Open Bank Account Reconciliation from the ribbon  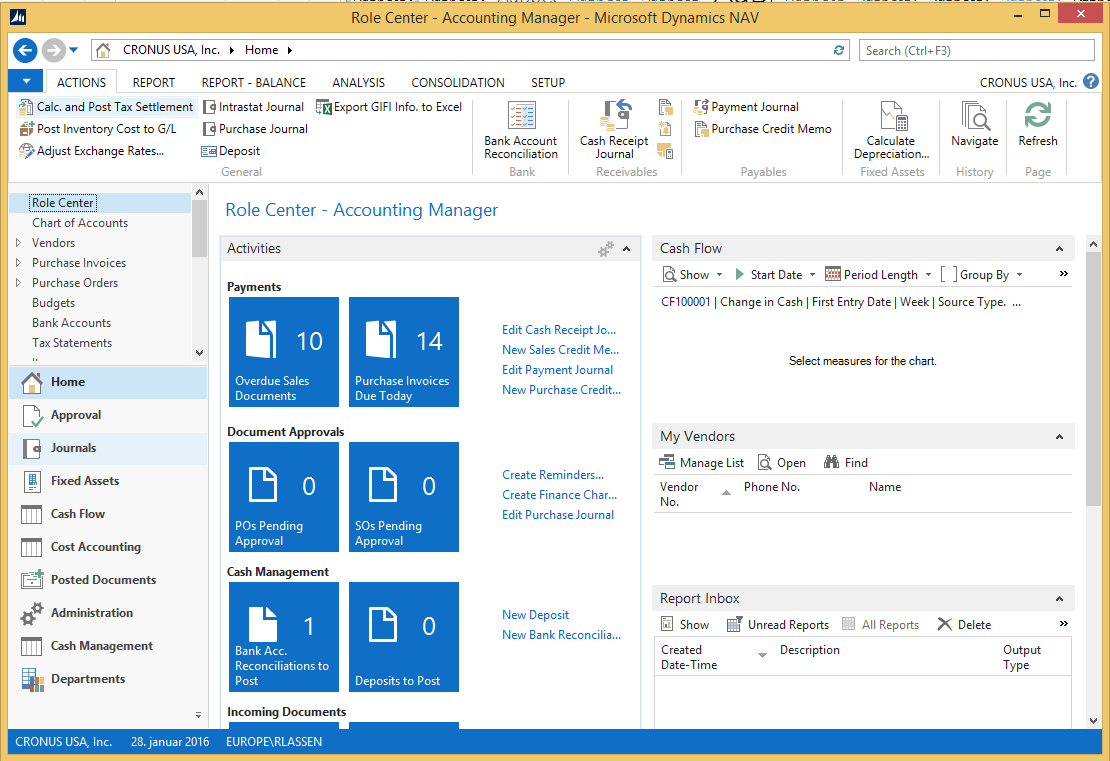point(520,130)
